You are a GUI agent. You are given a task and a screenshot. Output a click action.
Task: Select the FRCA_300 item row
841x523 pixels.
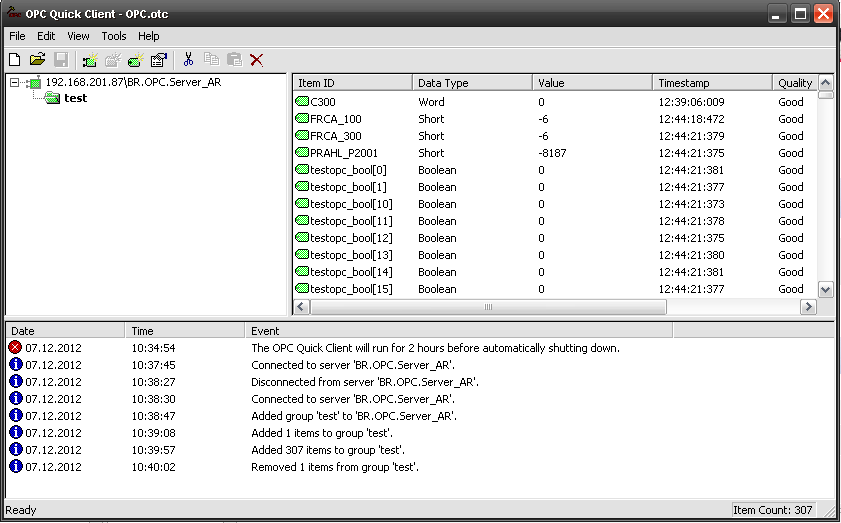(556, 136)
